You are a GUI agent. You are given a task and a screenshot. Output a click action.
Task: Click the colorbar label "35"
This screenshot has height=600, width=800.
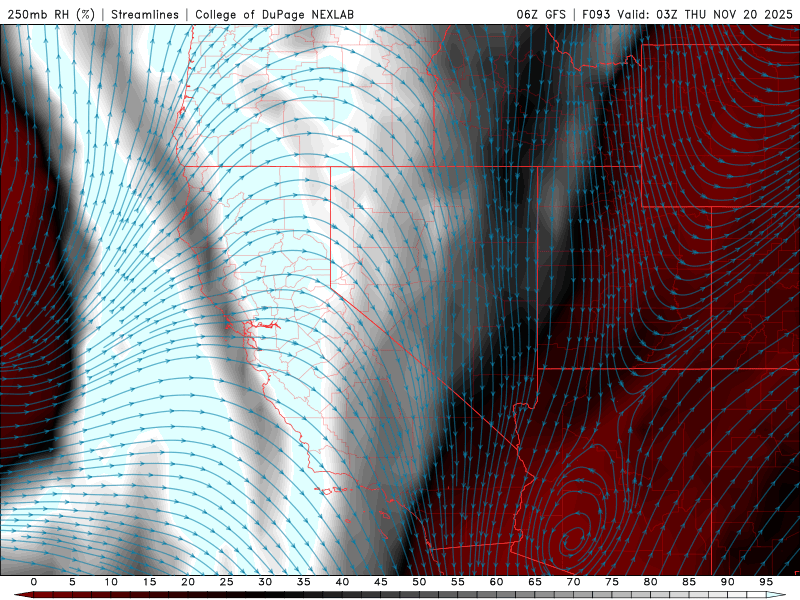(x=304, y=582)
